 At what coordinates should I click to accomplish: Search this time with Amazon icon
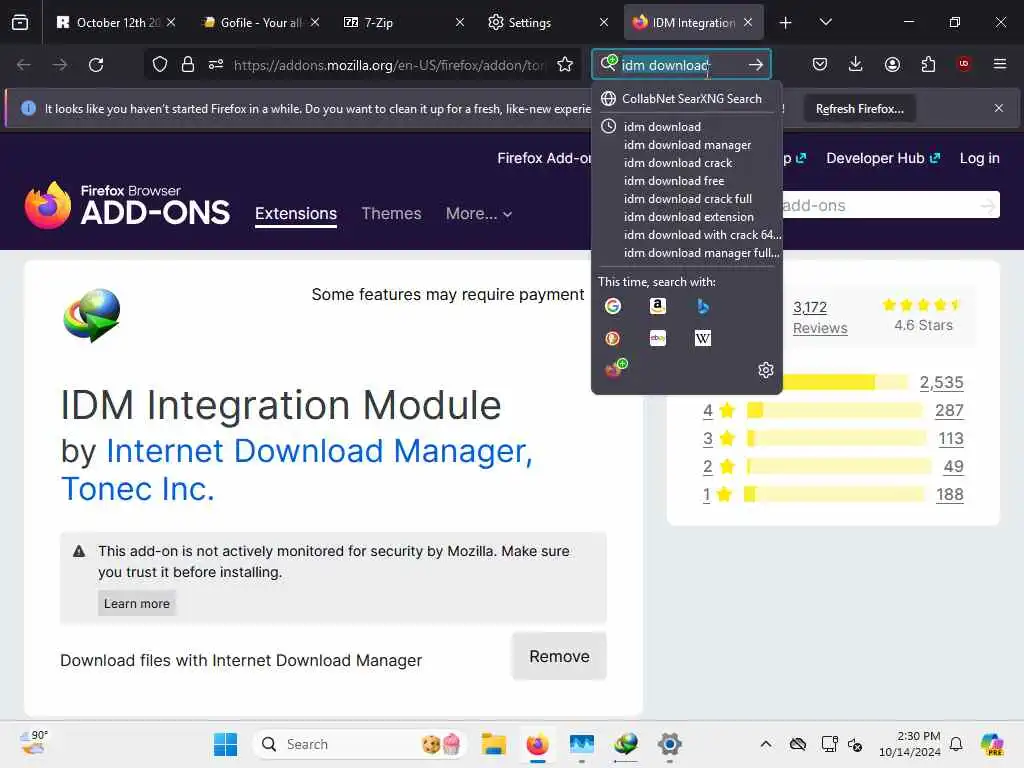click(658, 306)
